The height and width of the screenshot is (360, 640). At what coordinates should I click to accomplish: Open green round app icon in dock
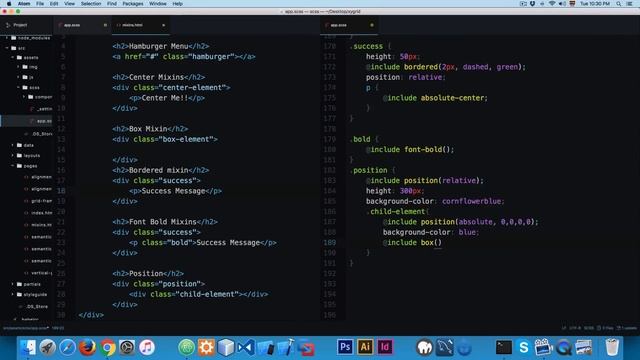click(x=186, y=347)
